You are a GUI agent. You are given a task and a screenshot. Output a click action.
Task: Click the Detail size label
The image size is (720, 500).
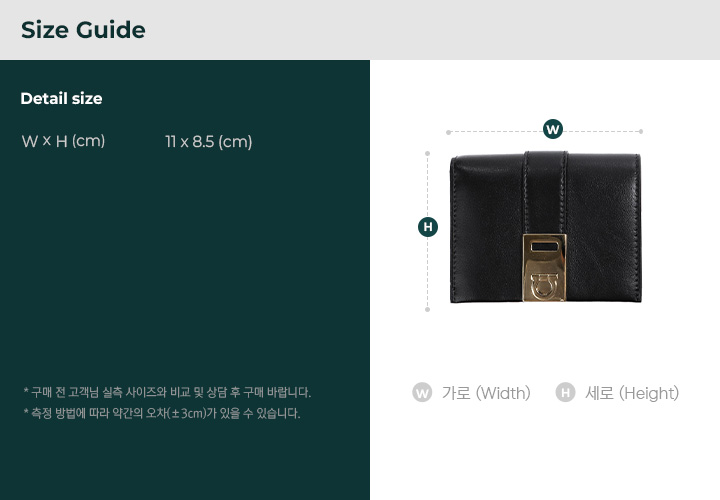(x=62, y=98)
